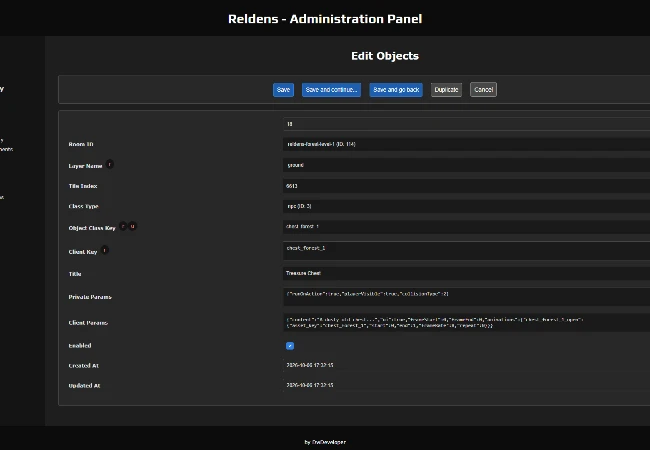The height and width of the screenshot is (450, 650).
Task: Click the 'Enabled' label
Action: (80, 346)
